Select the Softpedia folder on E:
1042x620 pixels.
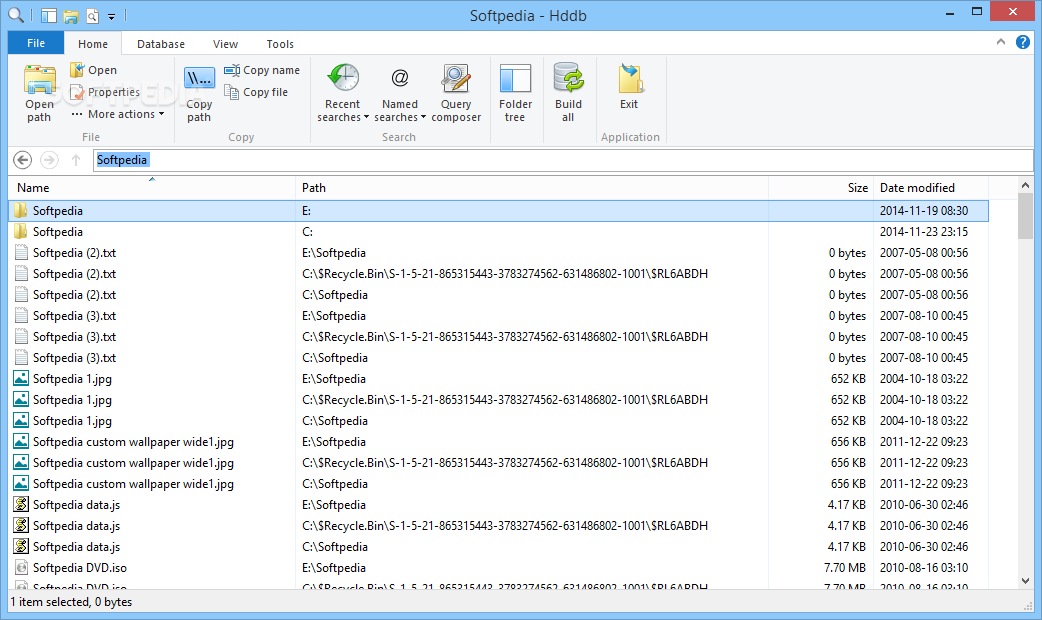pyautogui.click(x=498, y=211)
